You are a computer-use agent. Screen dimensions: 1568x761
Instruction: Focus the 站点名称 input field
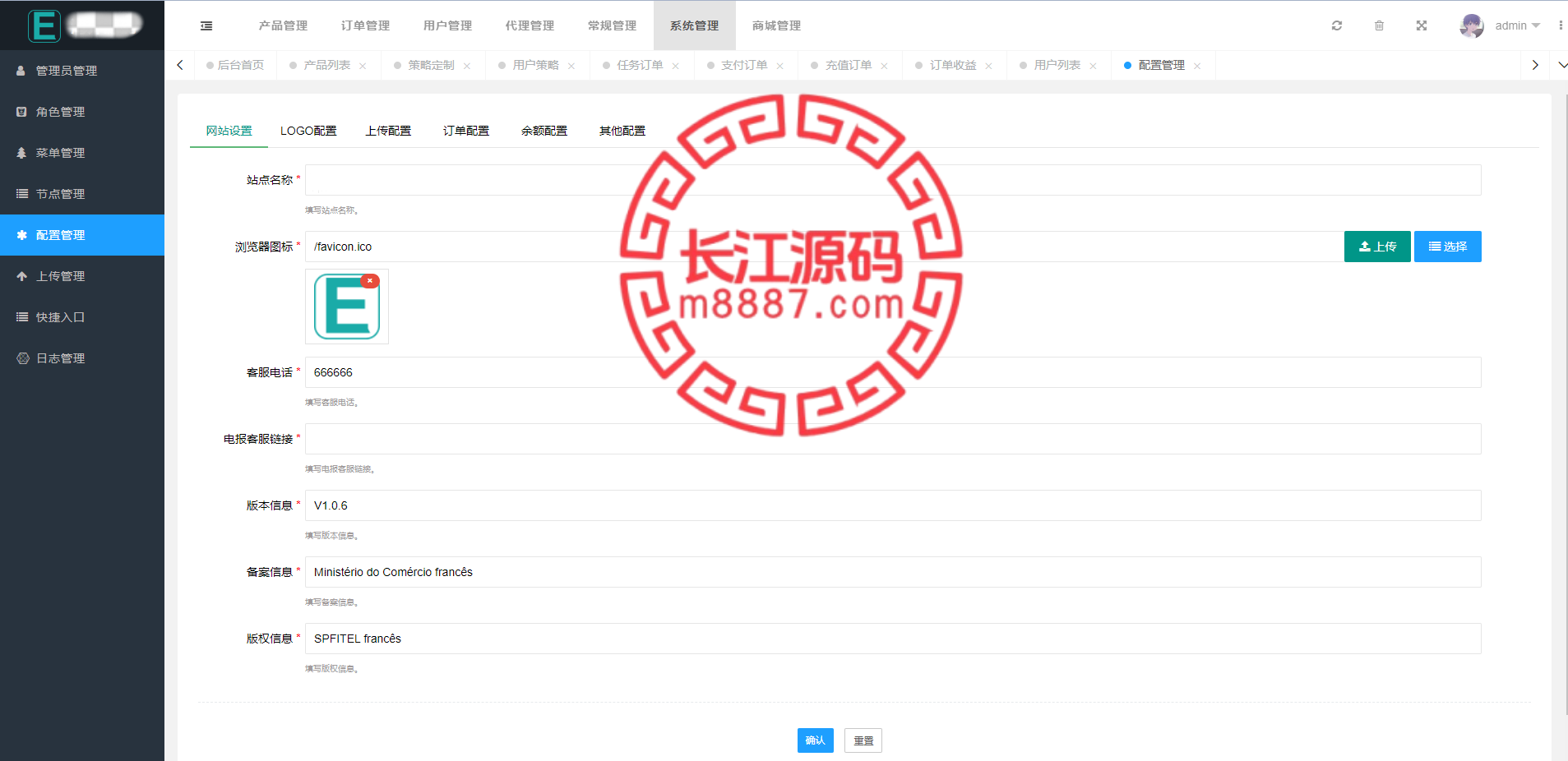coord(893,180)
